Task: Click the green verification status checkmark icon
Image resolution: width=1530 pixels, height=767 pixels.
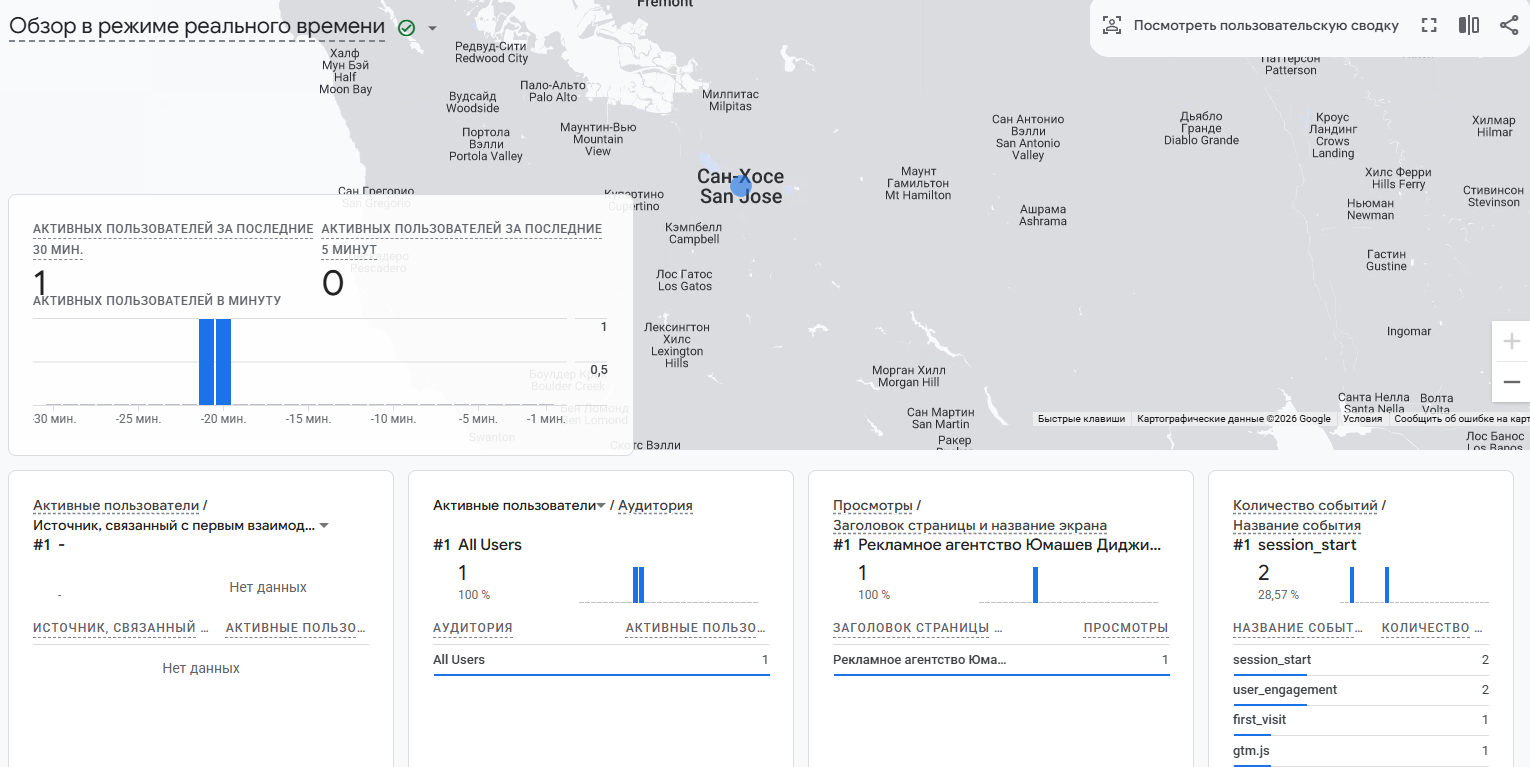Action: tap(406, 28)
